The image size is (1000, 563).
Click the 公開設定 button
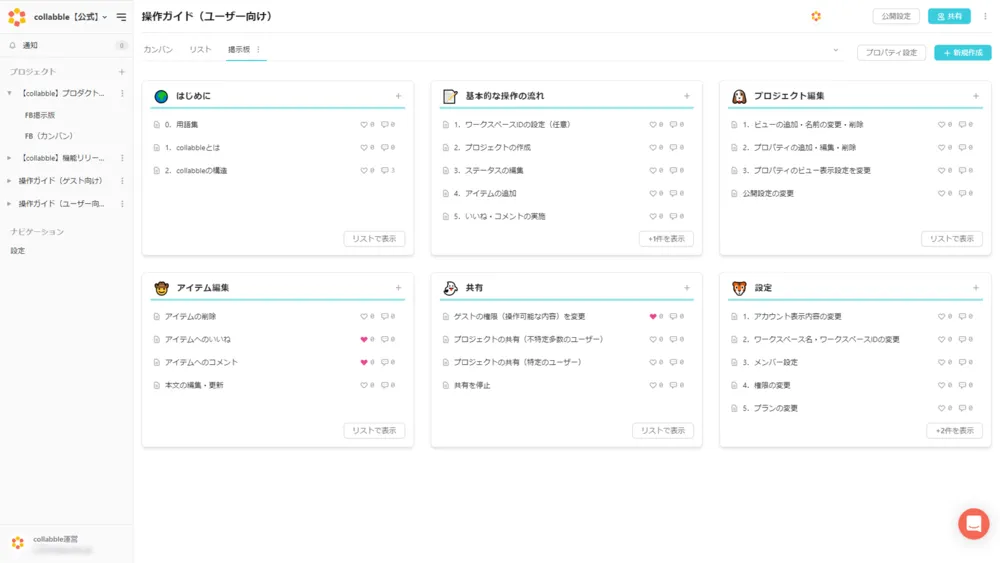click(895, 17)
